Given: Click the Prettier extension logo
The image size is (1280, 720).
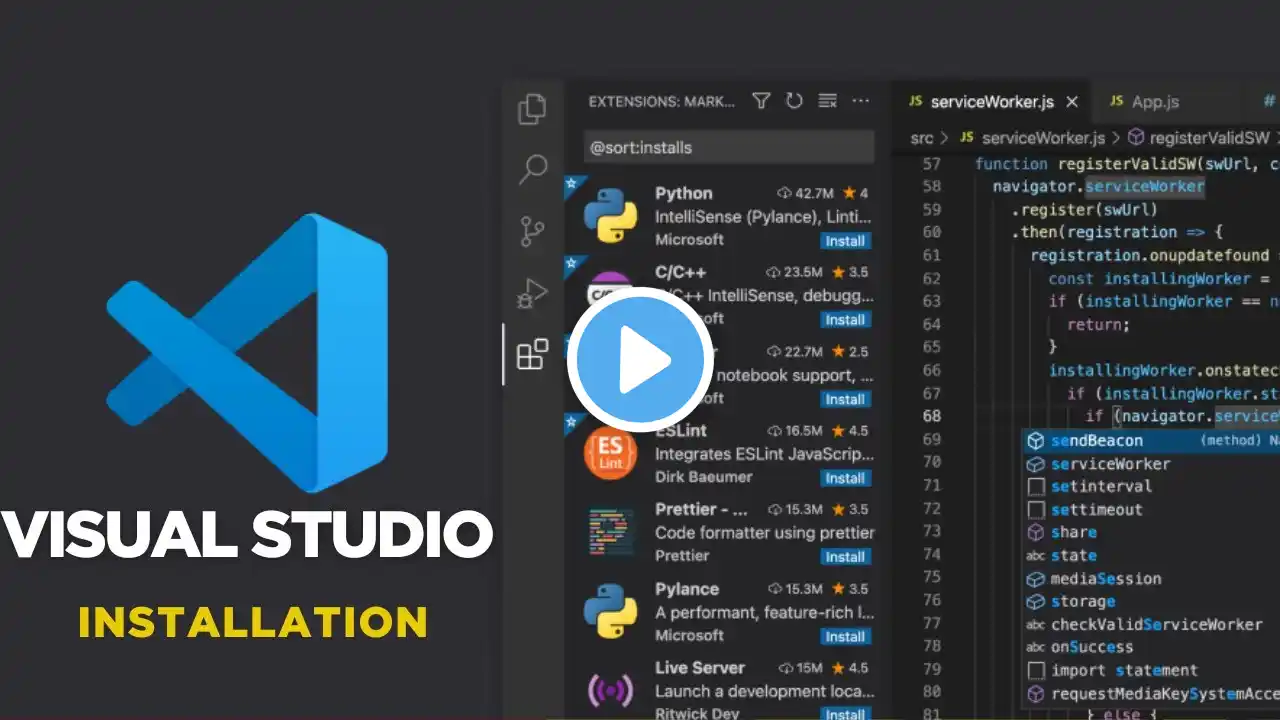Looking at the screenshot, I should click(610, 532).
